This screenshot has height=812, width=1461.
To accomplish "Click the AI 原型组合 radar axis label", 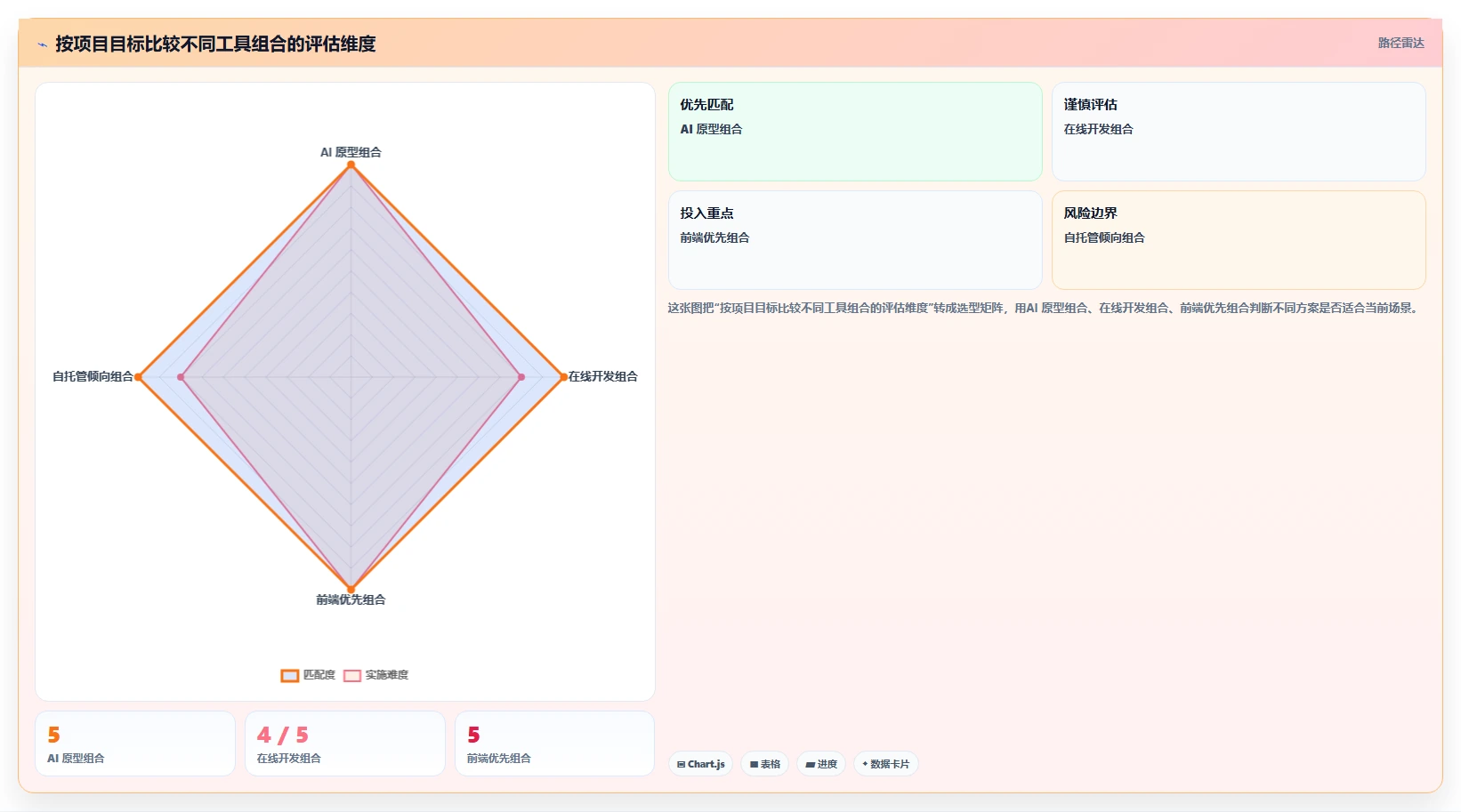I will coord(351,152).
